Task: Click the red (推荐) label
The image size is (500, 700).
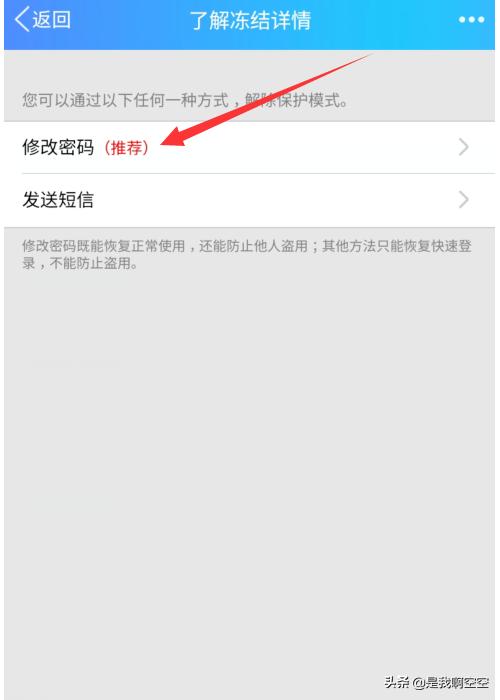Action: coord(126,148)
